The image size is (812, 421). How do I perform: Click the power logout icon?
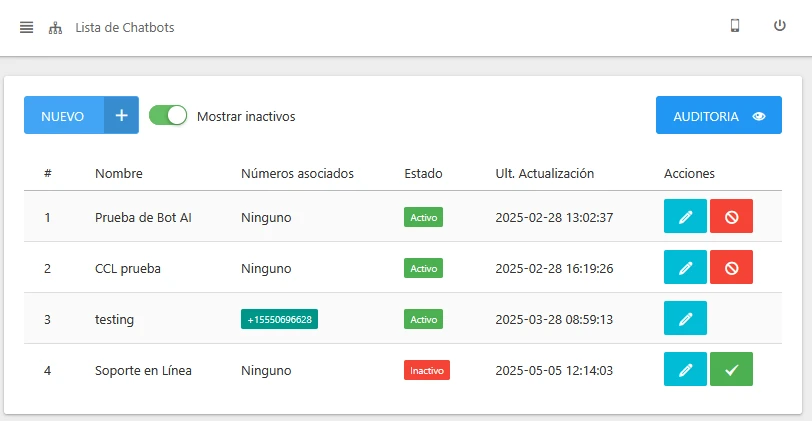[x=780, y=26]
